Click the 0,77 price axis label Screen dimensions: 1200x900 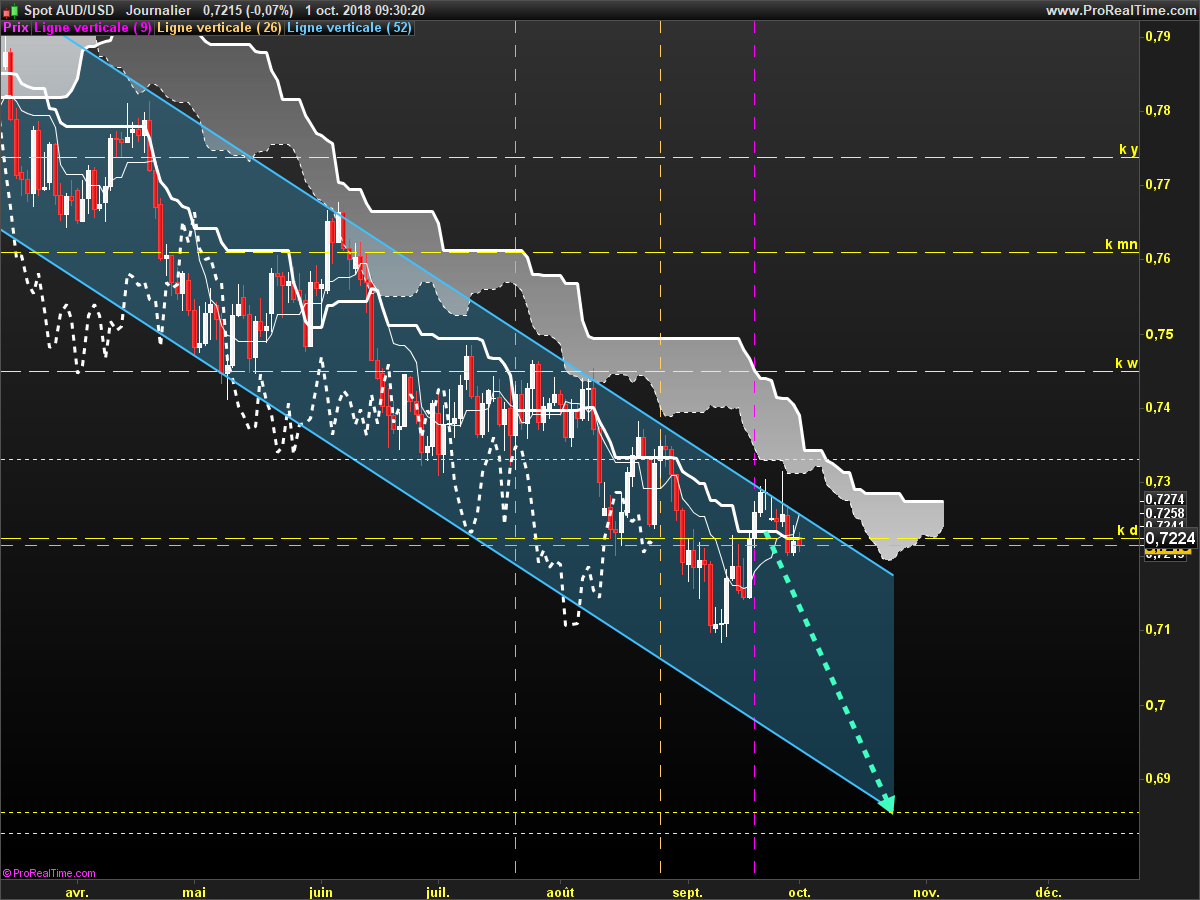click(x=1157, y=184)
